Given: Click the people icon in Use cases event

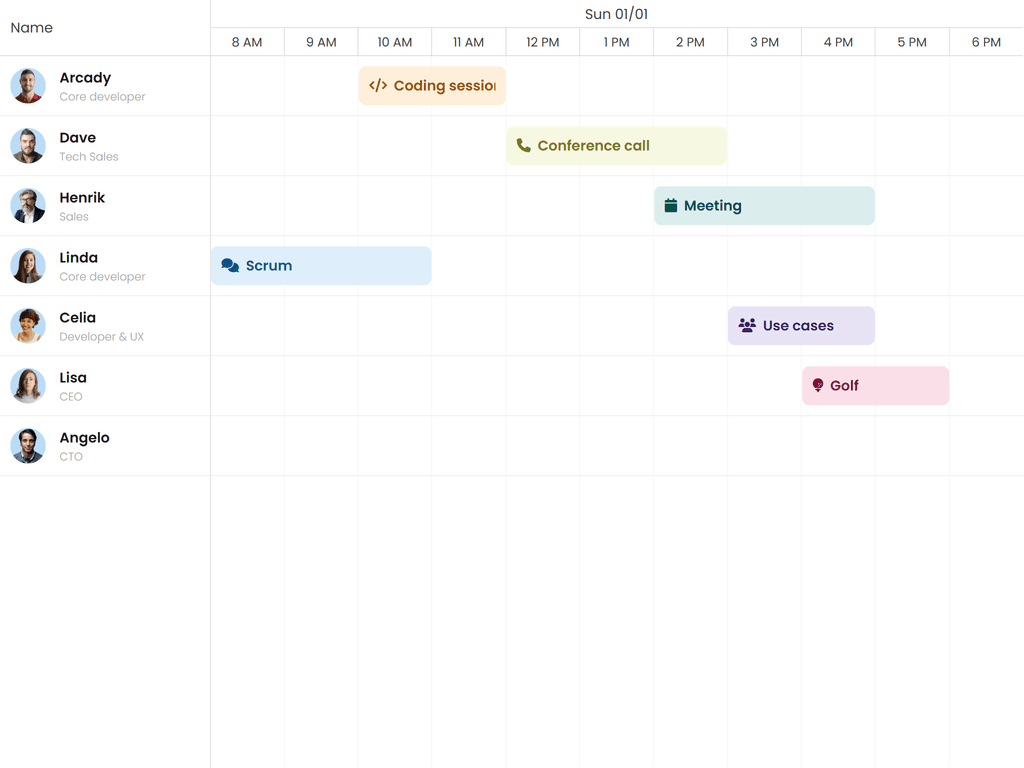Looking at the screenshot, I should [x=747, y=326].
